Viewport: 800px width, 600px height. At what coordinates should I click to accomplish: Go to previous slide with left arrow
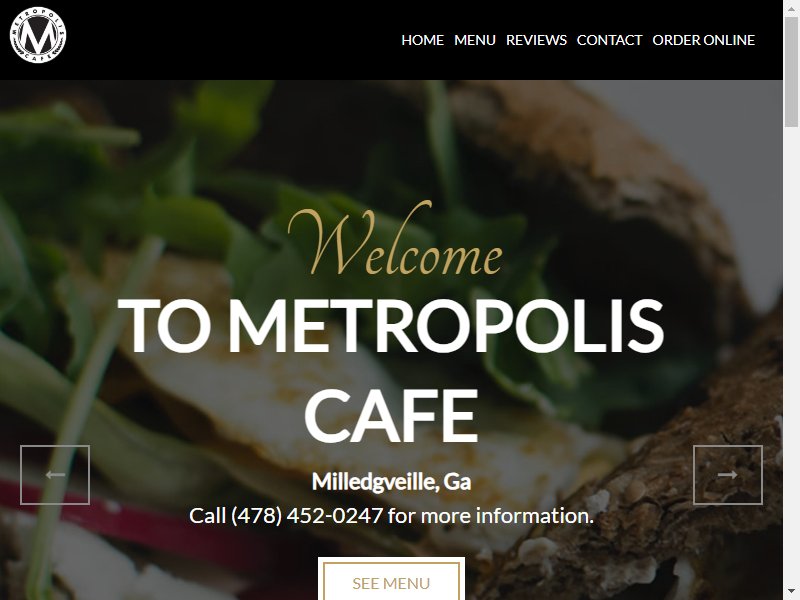[x=55, y=475]
